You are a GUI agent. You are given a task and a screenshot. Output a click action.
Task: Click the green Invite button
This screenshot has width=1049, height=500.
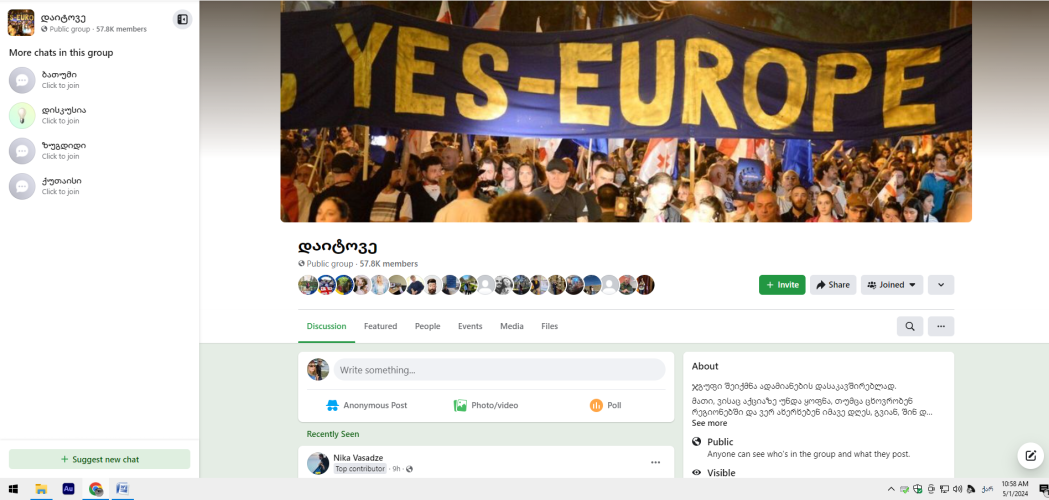[782, 284]
